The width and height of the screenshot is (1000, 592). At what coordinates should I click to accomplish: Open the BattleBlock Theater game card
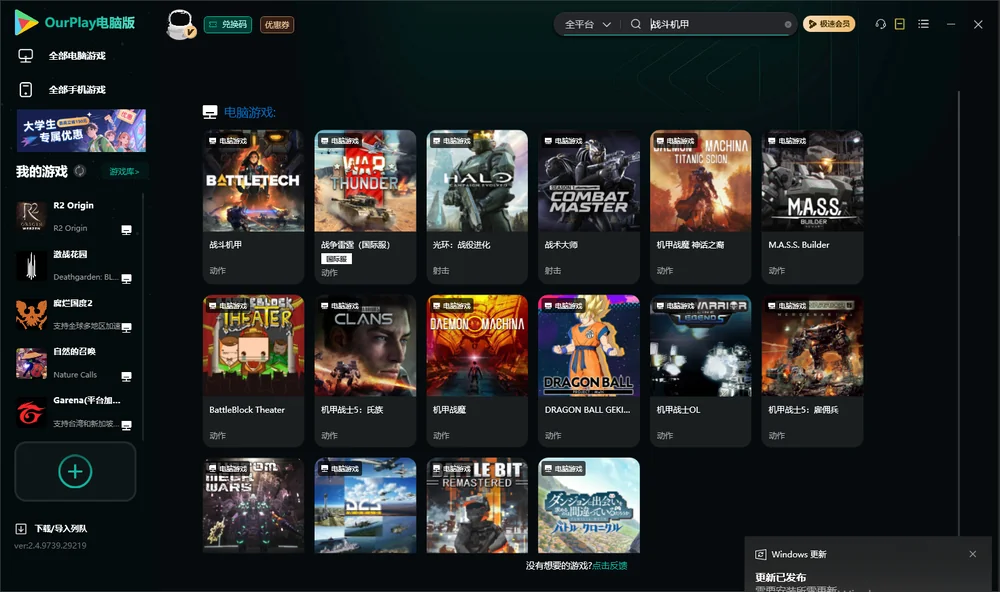(x=253, y=371)
